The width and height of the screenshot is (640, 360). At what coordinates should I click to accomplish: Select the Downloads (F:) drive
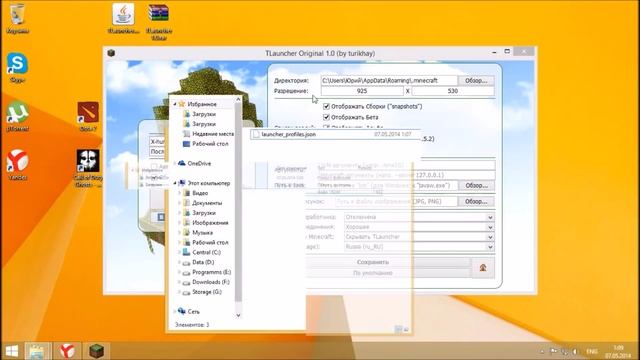(x=211, y=282)
